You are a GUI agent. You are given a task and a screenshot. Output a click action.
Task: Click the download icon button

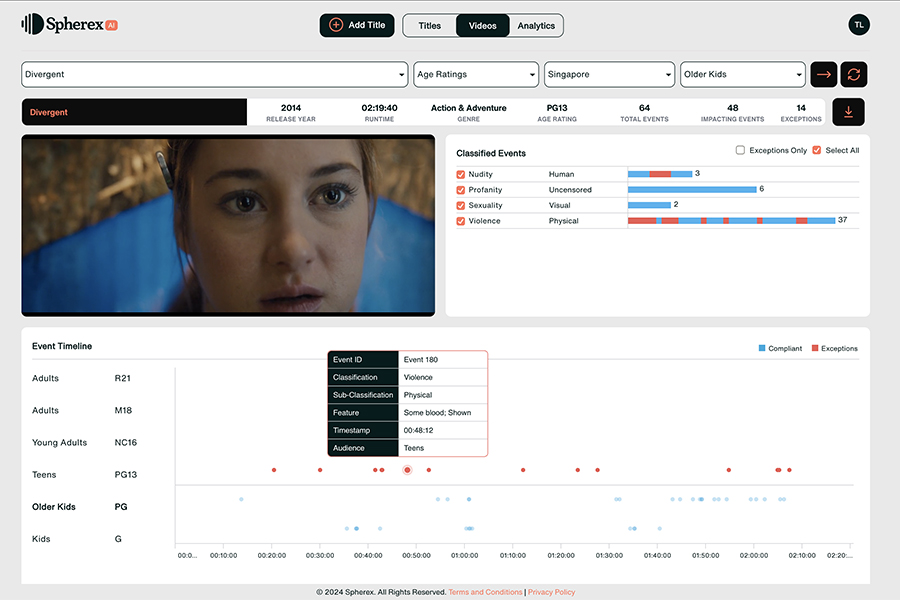click(x=848, y=112)
